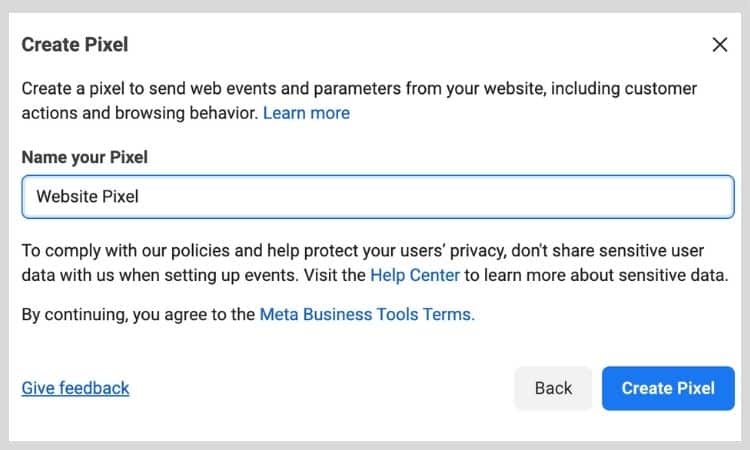Click the Create Pixel dialog heading
The height and width of the screenshot is (450, 750).
75,45
